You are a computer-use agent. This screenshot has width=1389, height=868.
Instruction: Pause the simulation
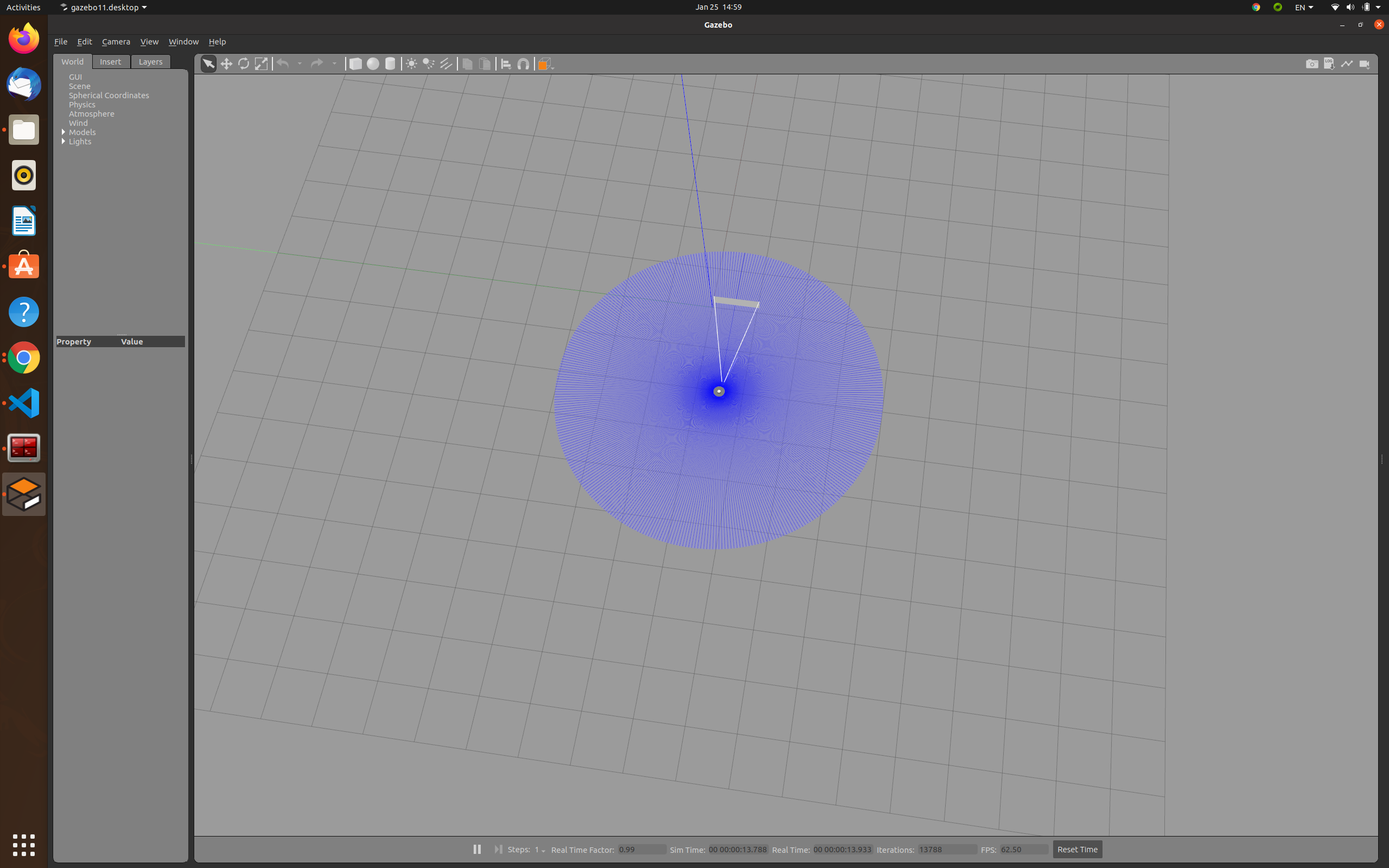coord(477,849)
